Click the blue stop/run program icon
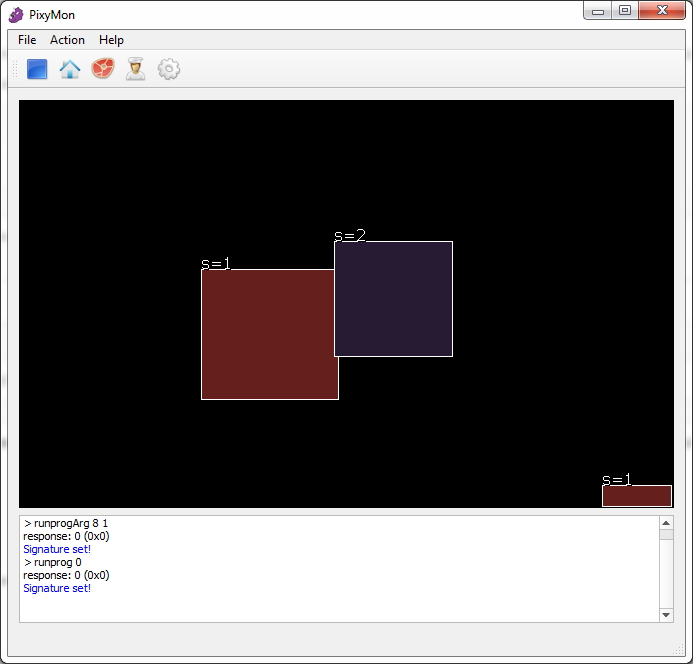The height and width of the screenshot is (664, 693). pyautogui.click(x=37, y=69)
